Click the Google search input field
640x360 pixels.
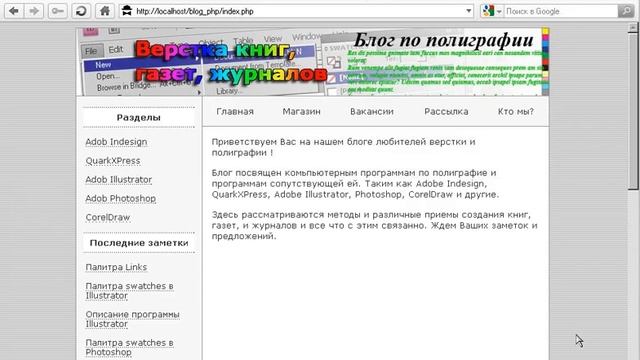561,11
